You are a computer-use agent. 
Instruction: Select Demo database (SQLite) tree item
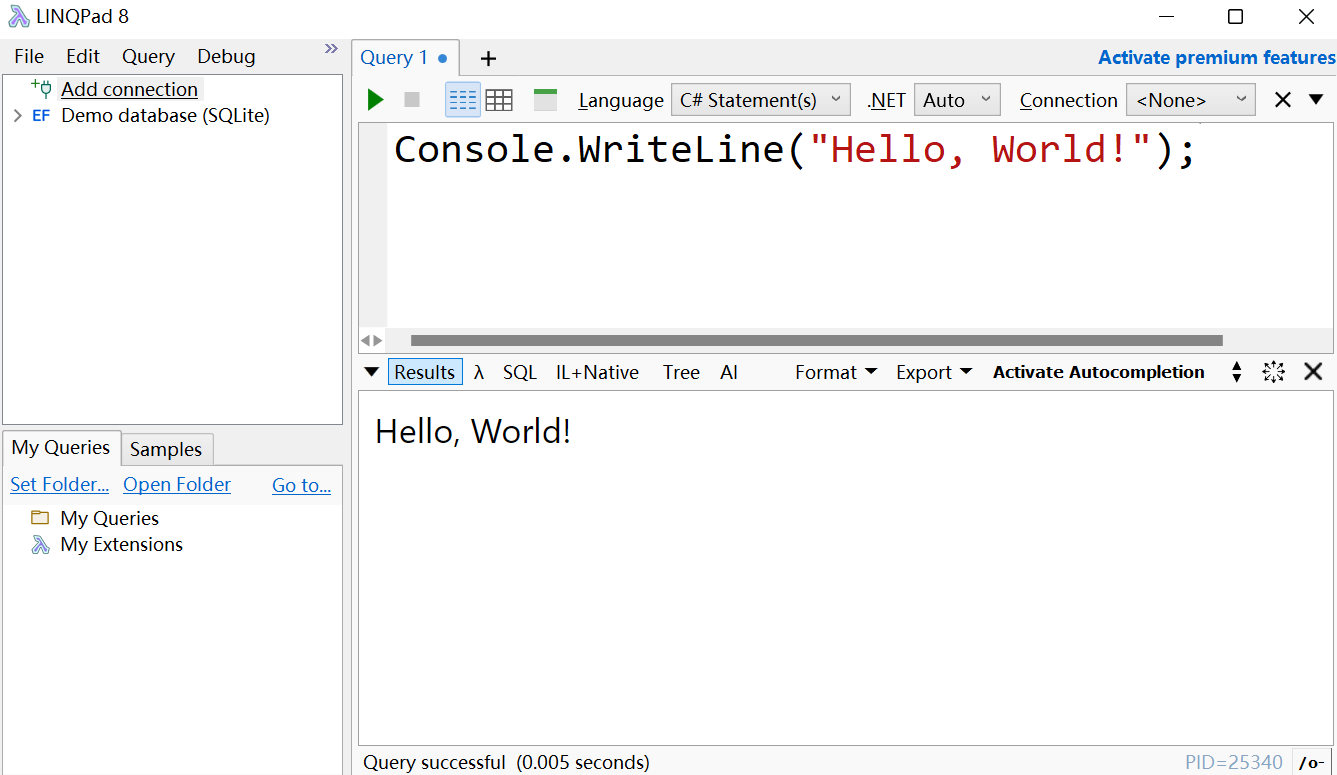pyautogui.click(x=165, y=116)
